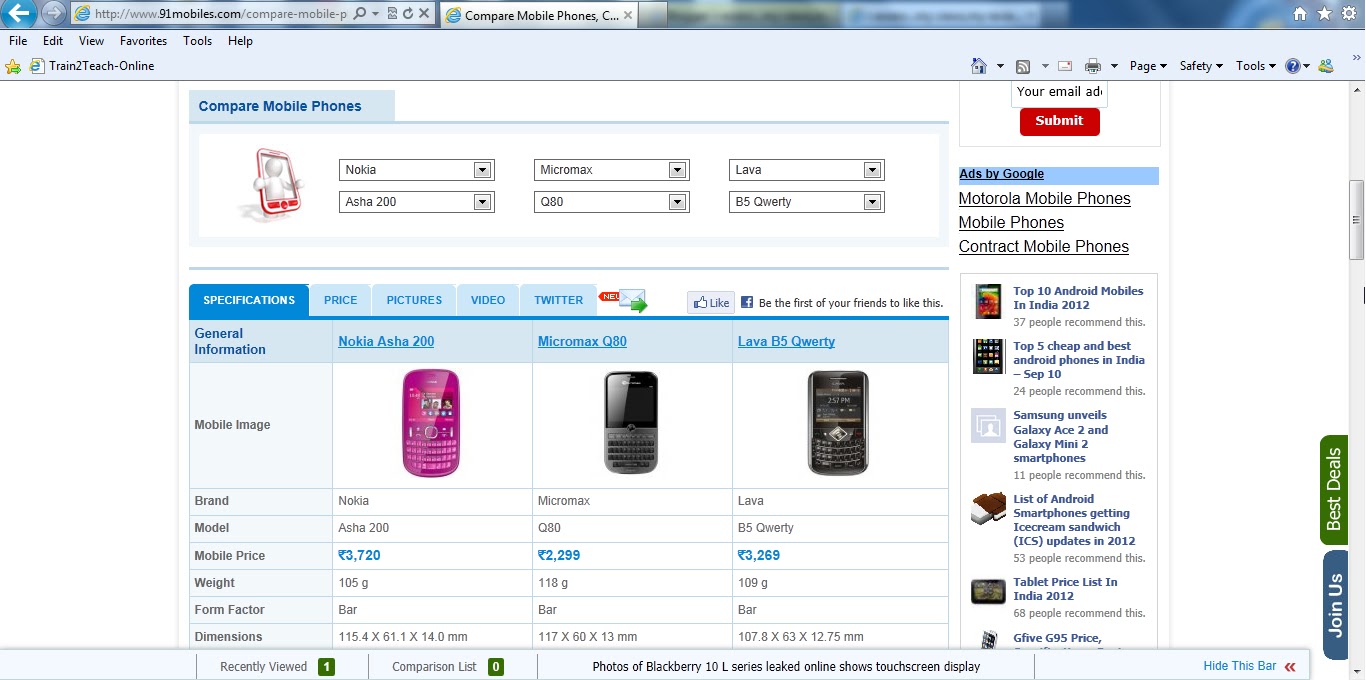Open the Asha 200 model dropdown
1366x680 pixels.
[x=417, y=202]
